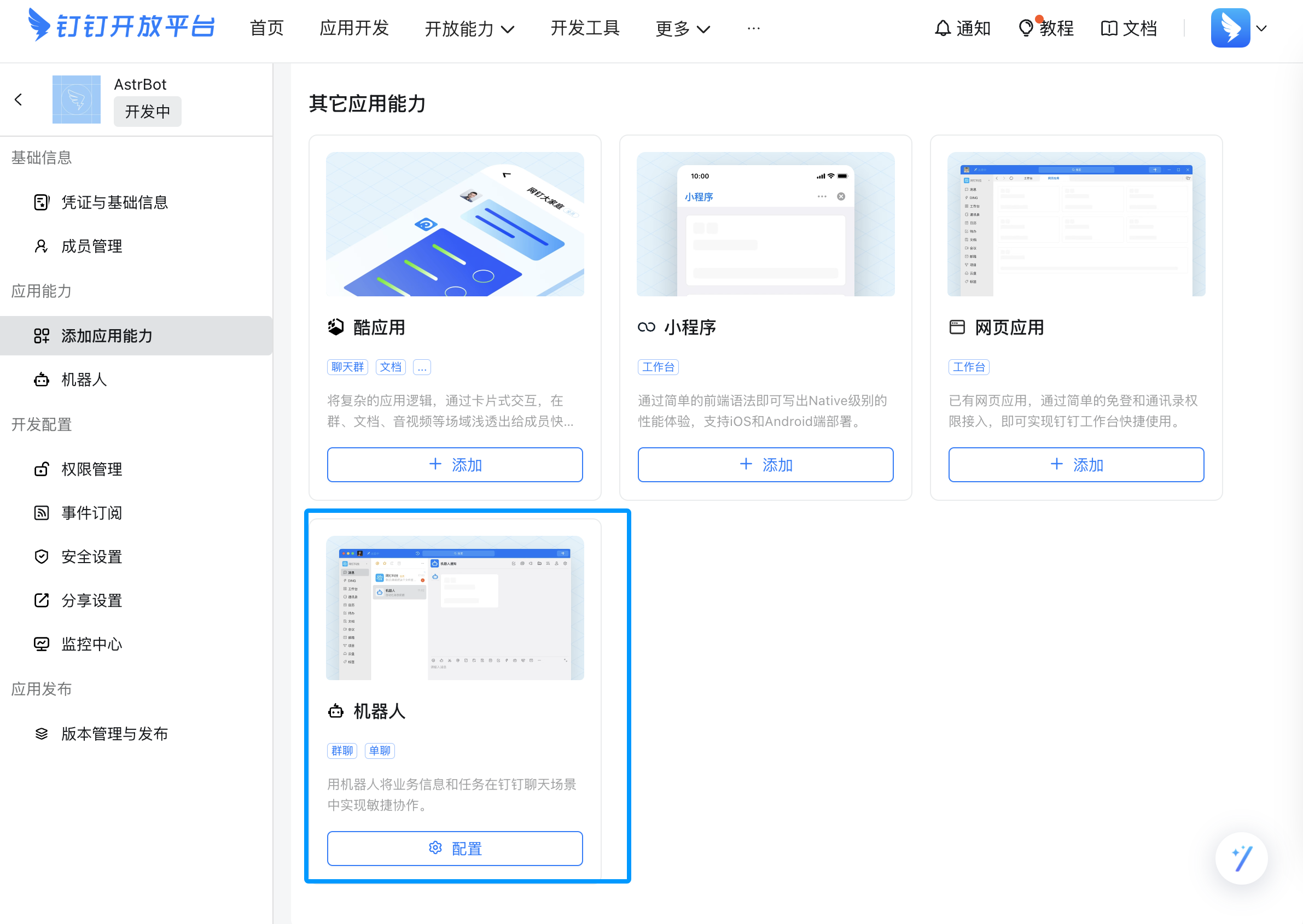This screenshot has width=1303, height=924.
Task: Select 机器人 in the sidebar
Action: pos(84,379)
